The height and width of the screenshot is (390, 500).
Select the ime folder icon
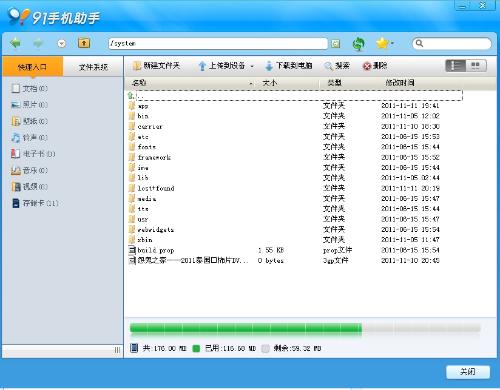[132, 167]
